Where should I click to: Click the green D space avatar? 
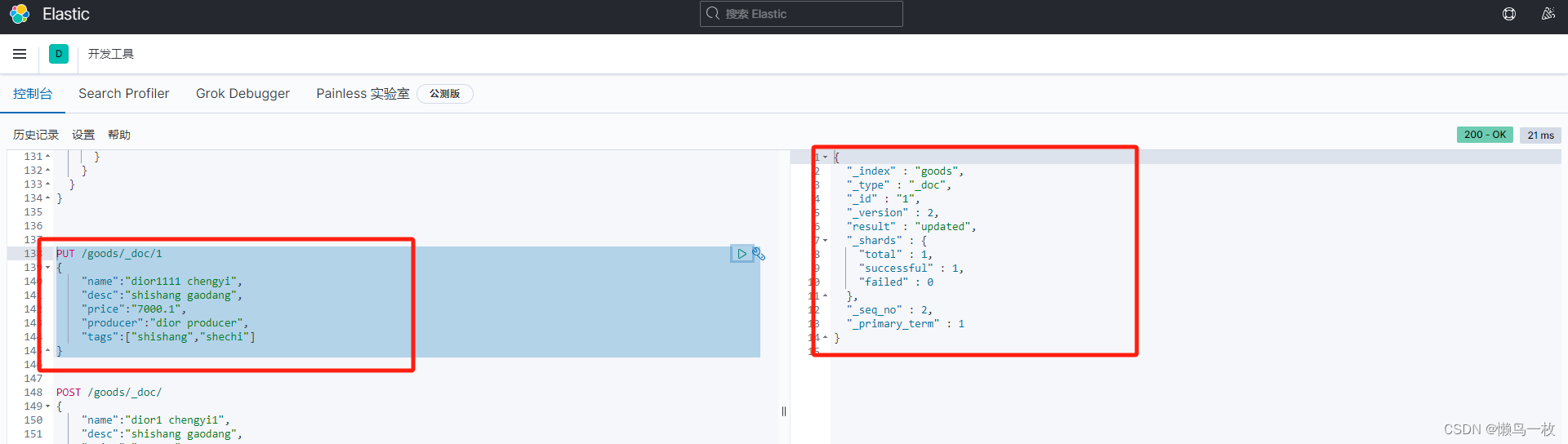pos(59,54)
